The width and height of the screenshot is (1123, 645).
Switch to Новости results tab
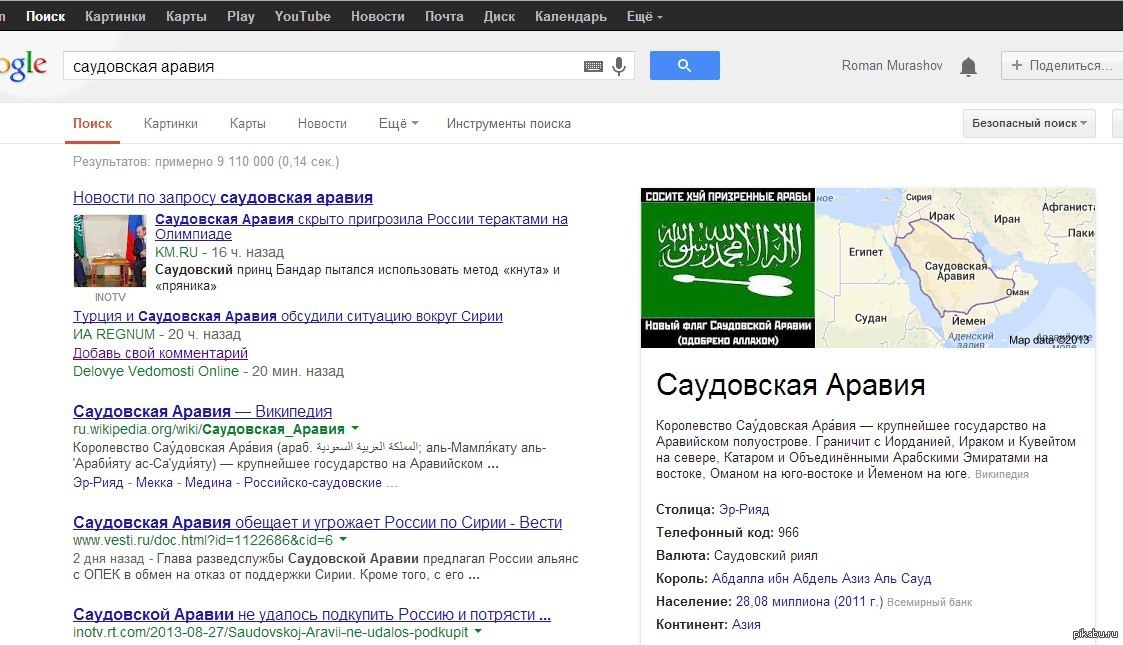coord(322,123)
